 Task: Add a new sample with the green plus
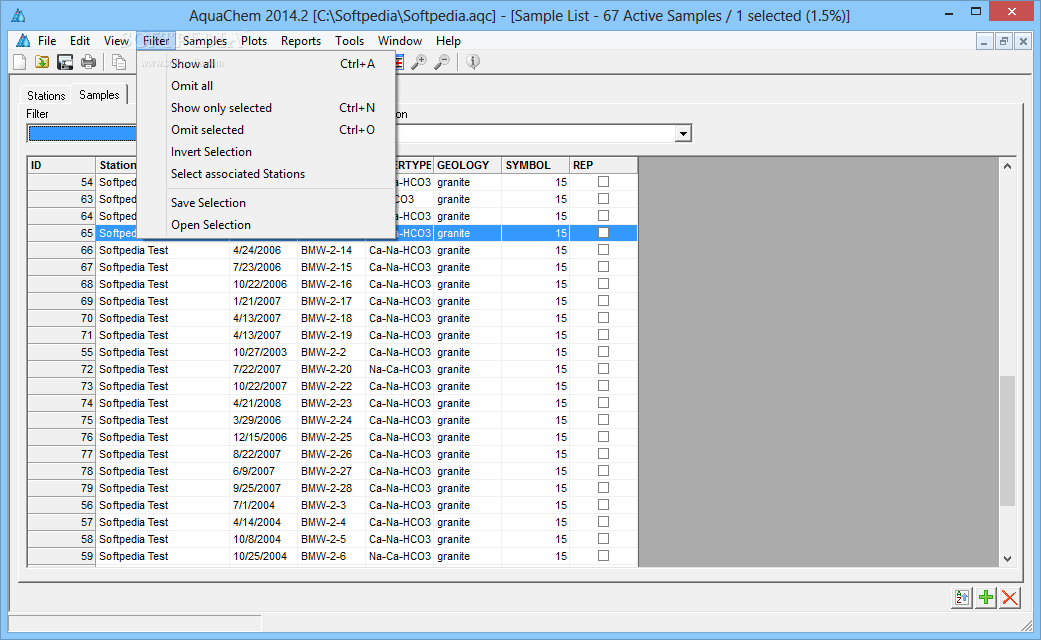point(986,598)
